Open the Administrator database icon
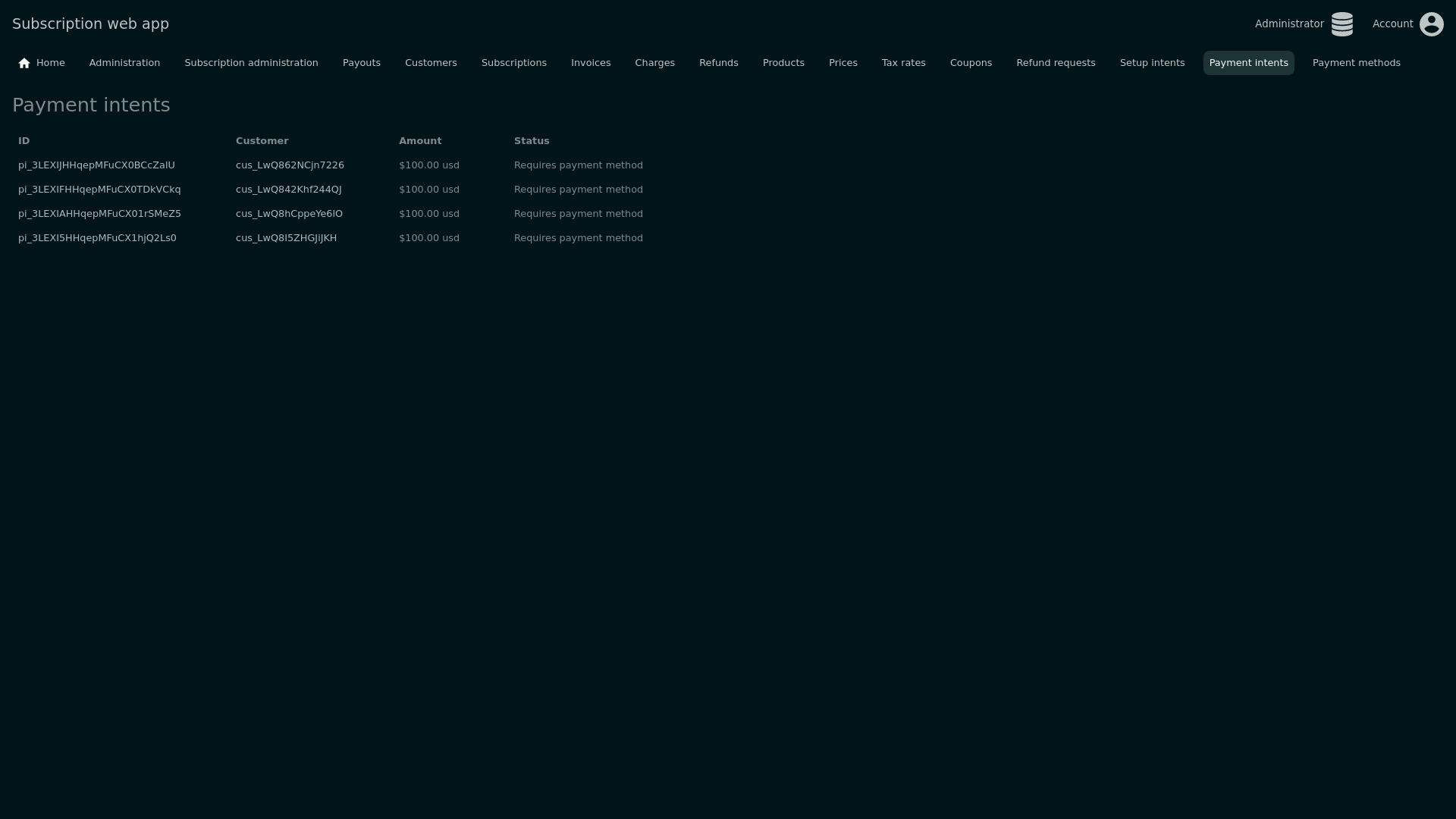 1341,24
